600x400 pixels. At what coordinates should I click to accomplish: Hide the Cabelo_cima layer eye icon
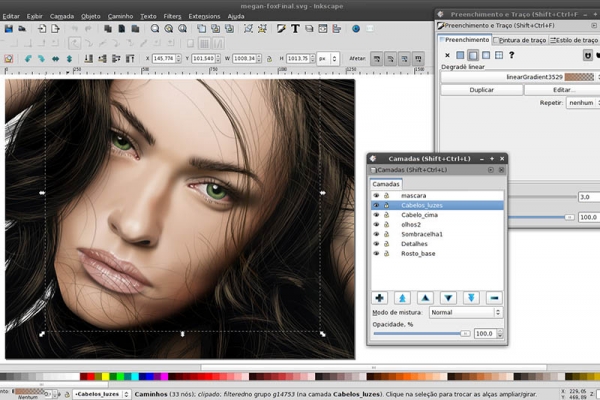pyautogui.click(x=376, y=215)
